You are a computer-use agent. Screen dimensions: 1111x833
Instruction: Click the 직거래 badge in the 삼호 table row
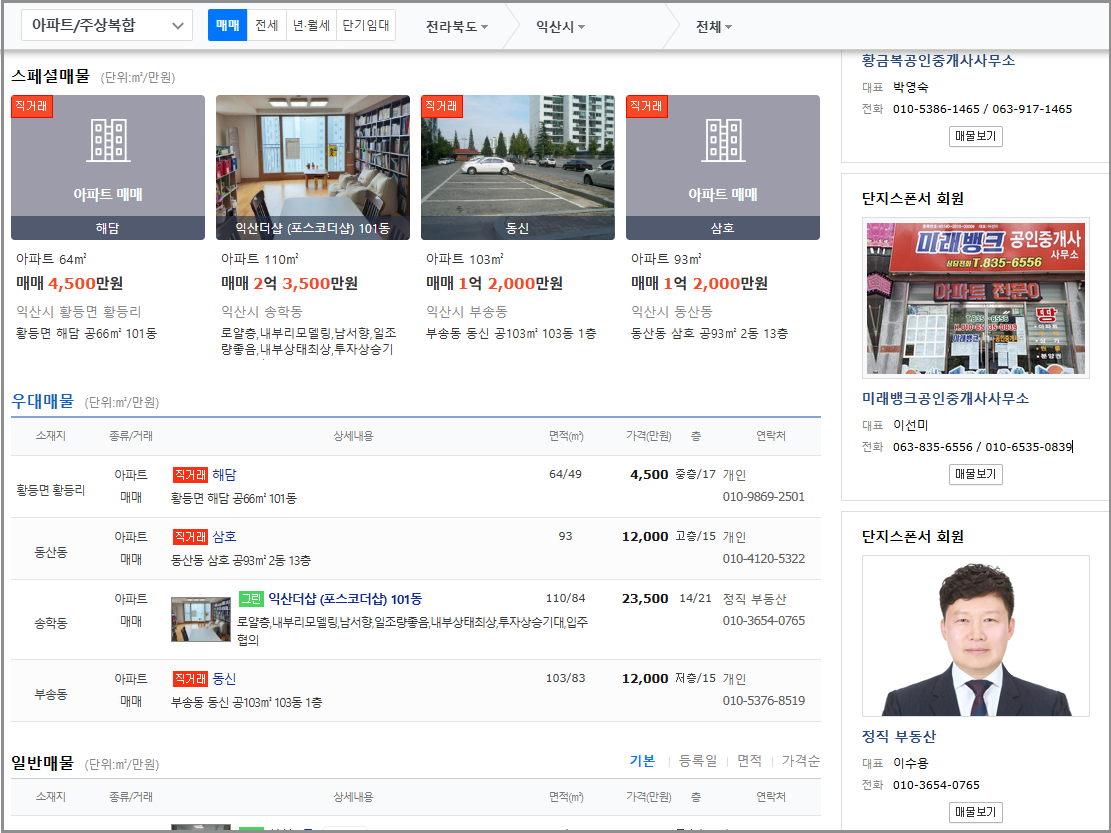point(190,536)
